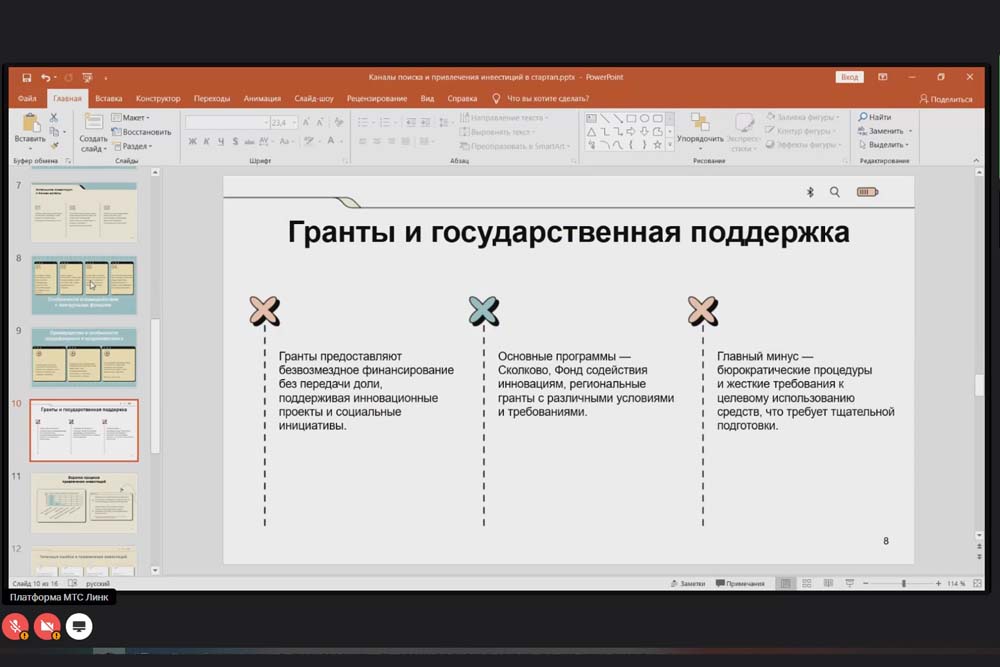This screenshot has height=667, width=1000.
Task: Click the Cut scissors icon
Action: (x=53, y=118)
